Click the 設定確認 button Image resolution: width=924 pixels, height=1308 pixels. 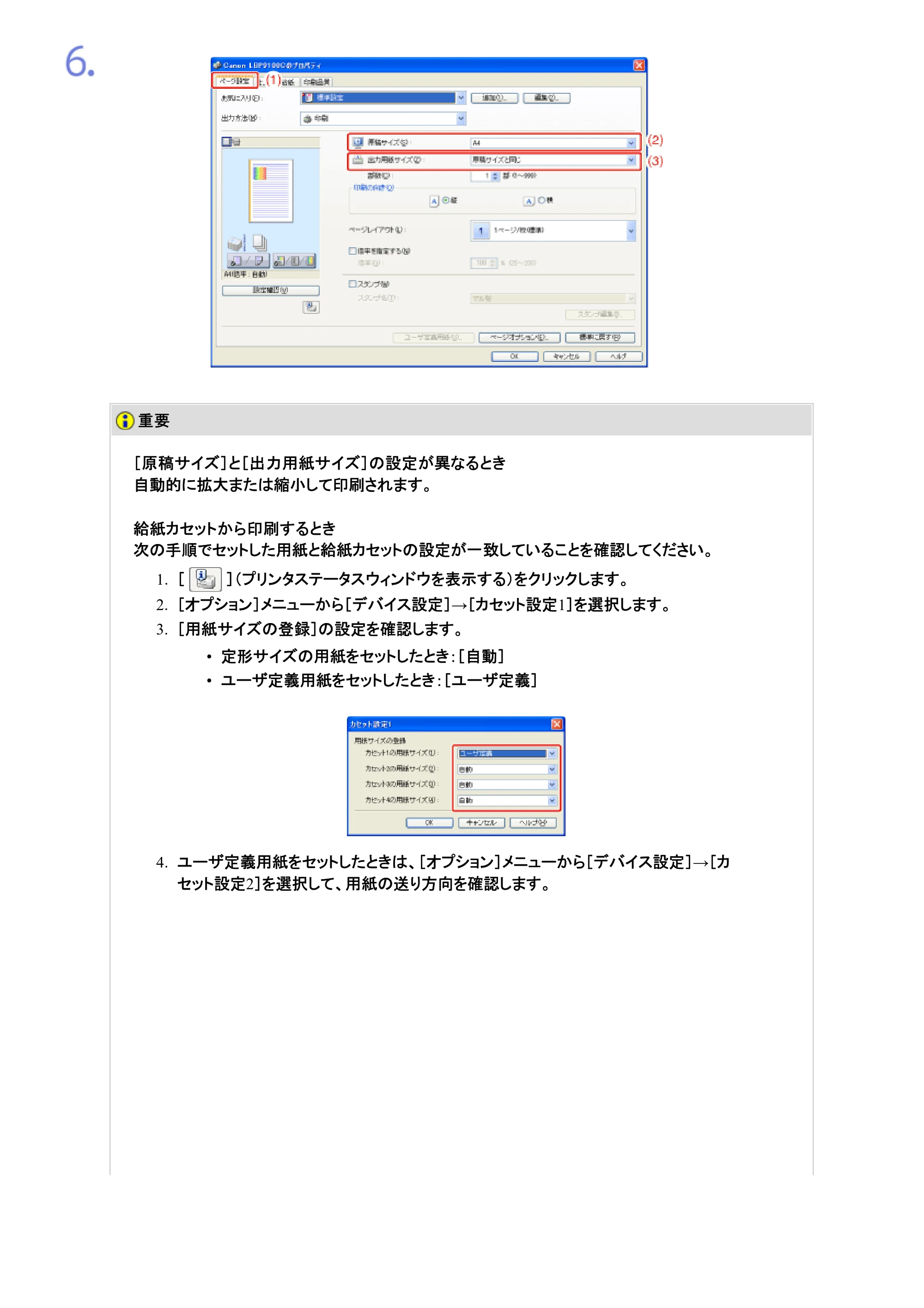[x=270, y=291]
